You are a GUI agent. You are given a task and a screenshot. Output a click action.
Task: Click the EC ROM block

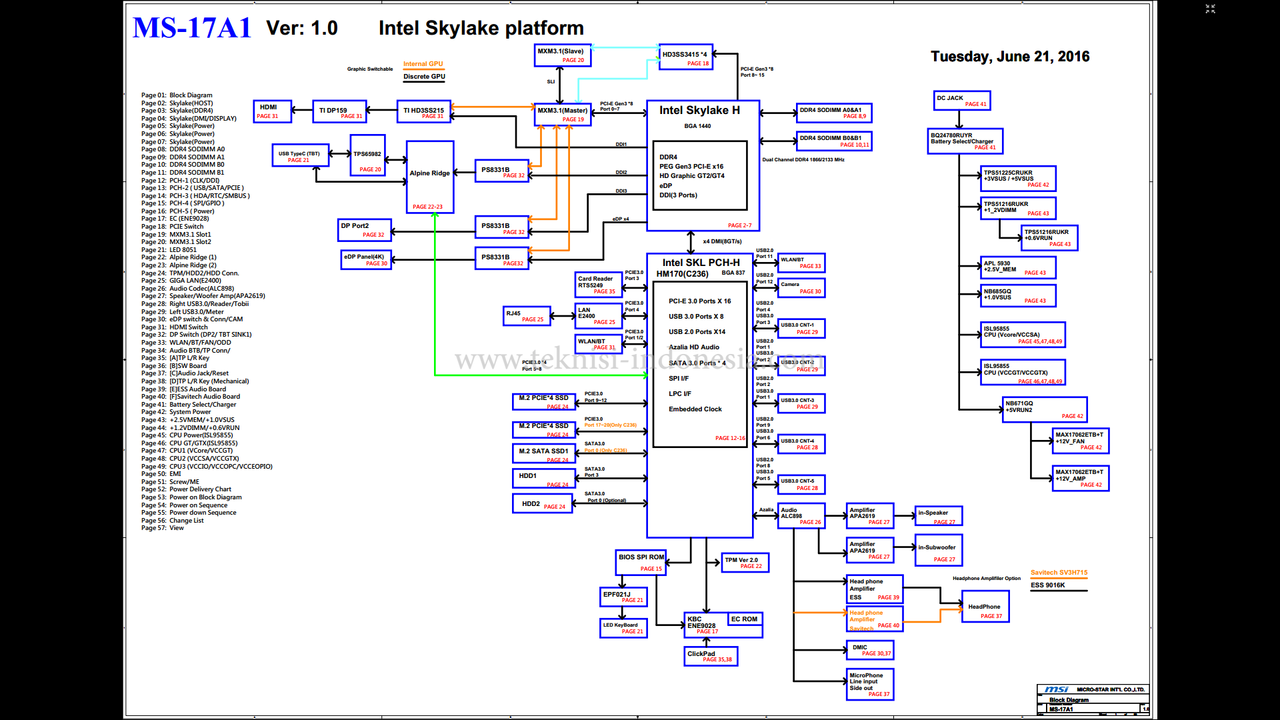pos(745,620)
